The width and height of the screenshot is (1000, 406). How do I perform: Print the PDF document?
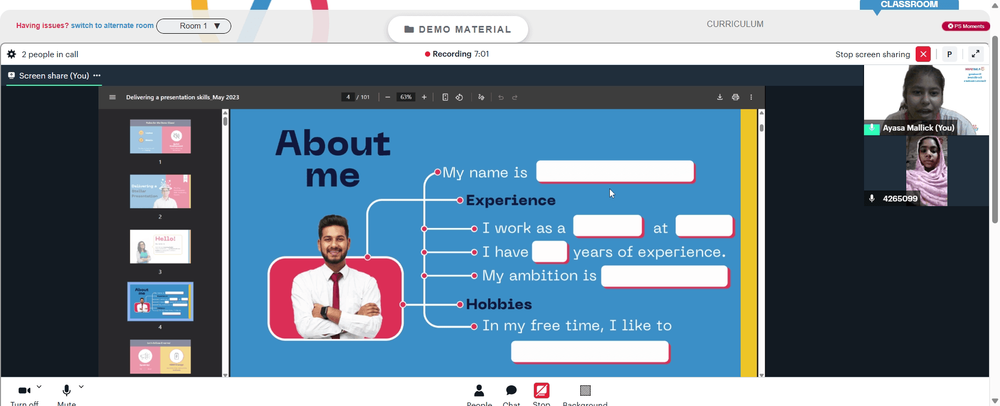[735, 98]
